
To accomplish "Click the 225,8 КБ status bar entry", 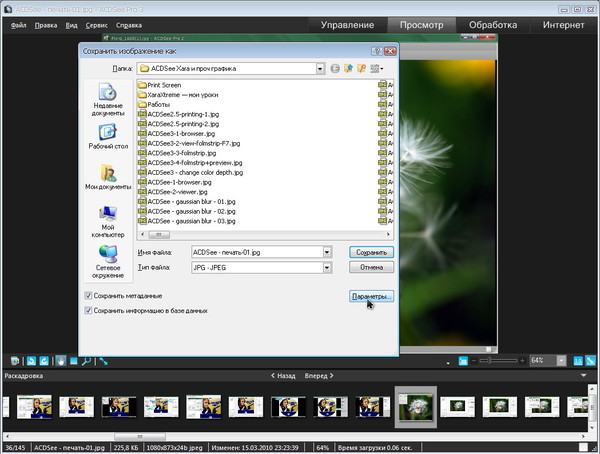I will (126, 447).
